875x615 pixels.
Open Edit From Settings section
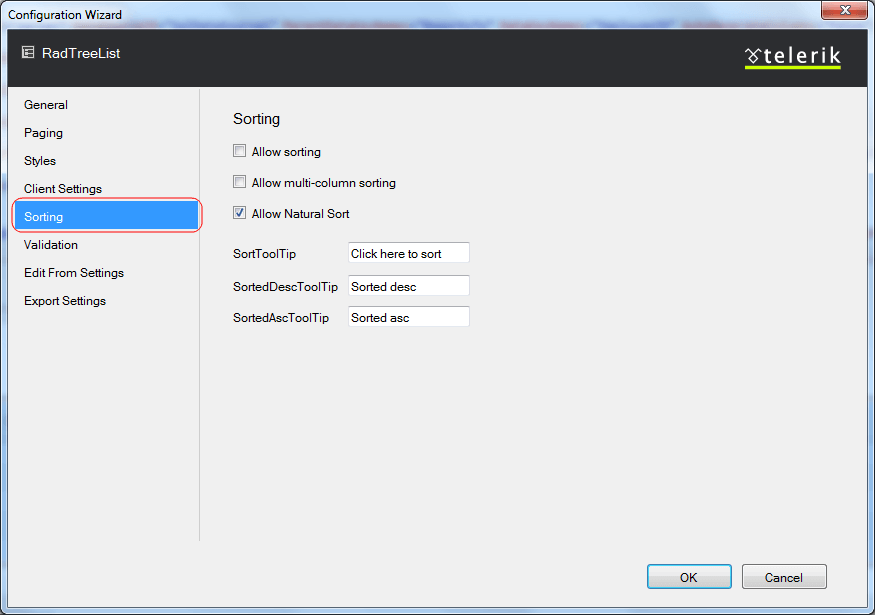(74, 272)
